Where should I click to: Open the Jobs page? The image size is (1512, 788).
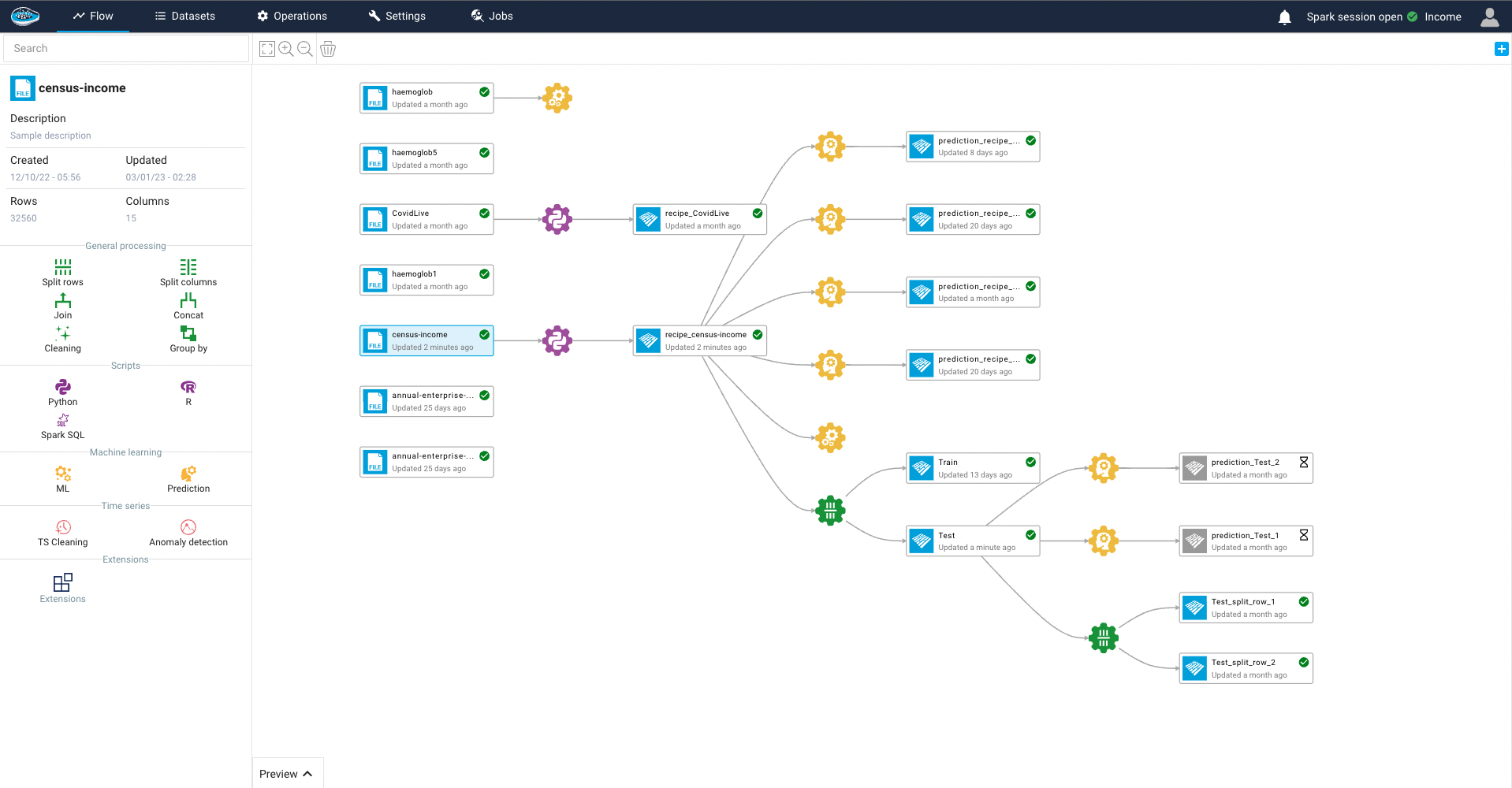pyautogui.click(x=492, y=16)
